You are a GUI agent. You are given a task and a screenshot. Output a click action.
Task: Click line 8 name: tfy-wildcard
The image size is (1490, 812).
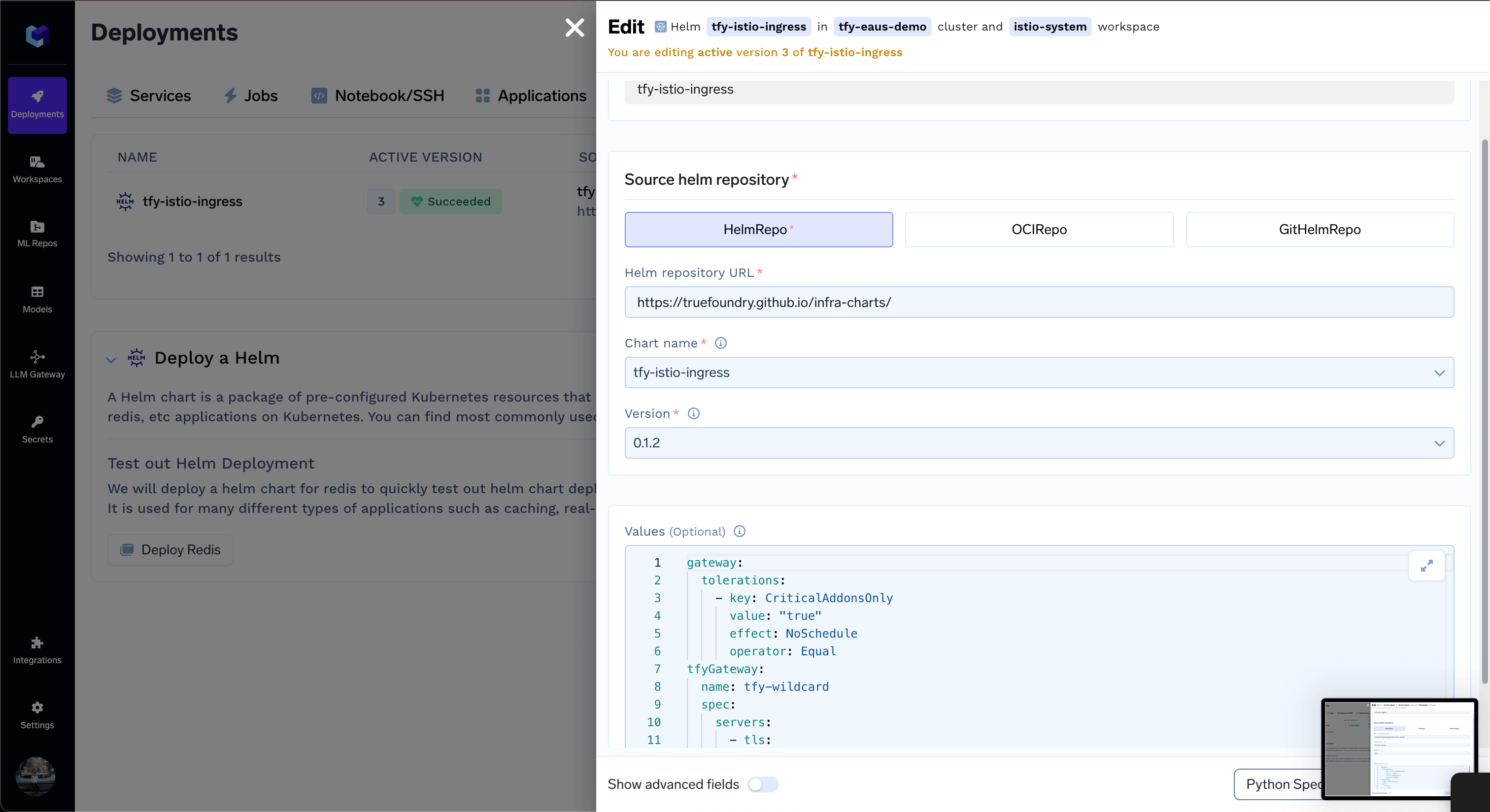coord(765,686)
